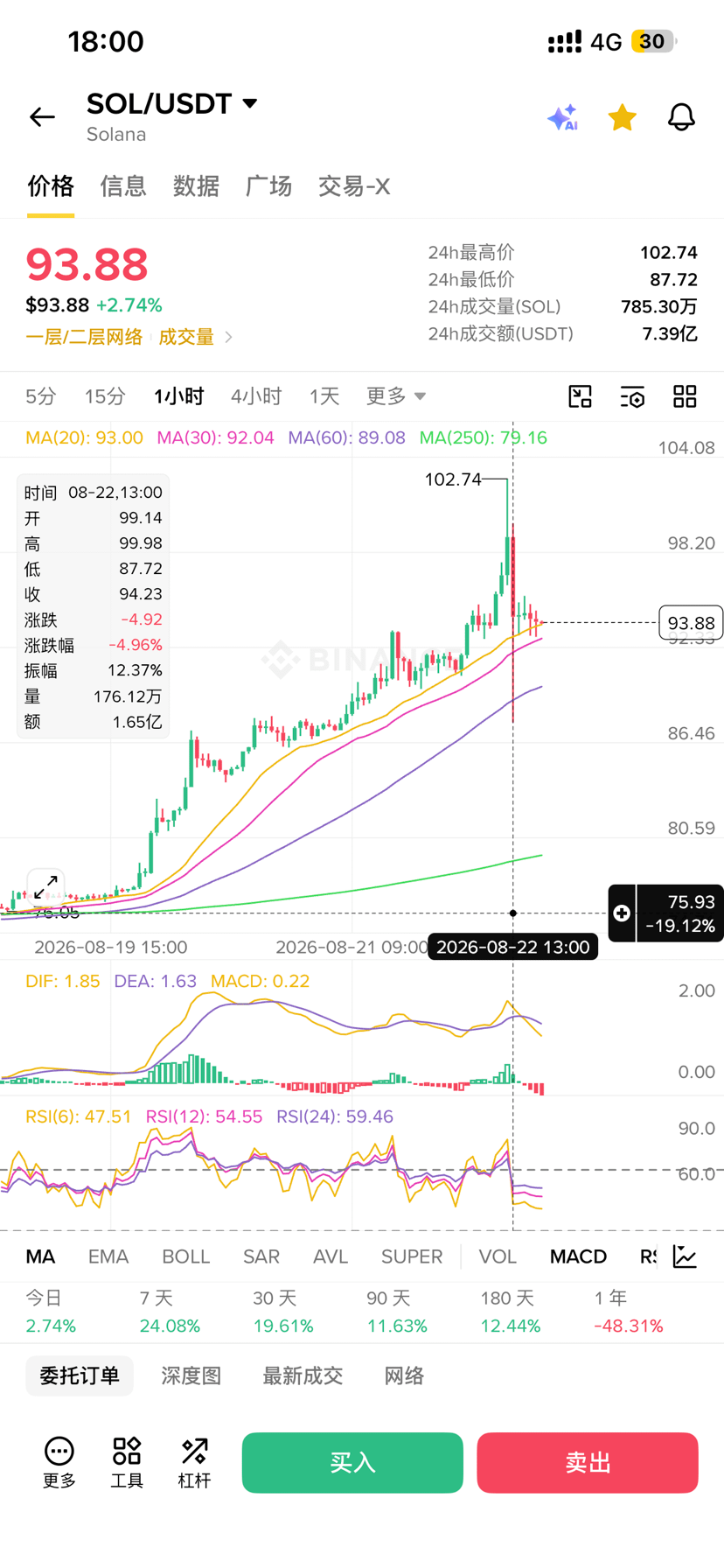Image resolution: width=724 pixels, height=1568 pixels.
Task: Tap the green 买入 button
Action: point(352,1462)
